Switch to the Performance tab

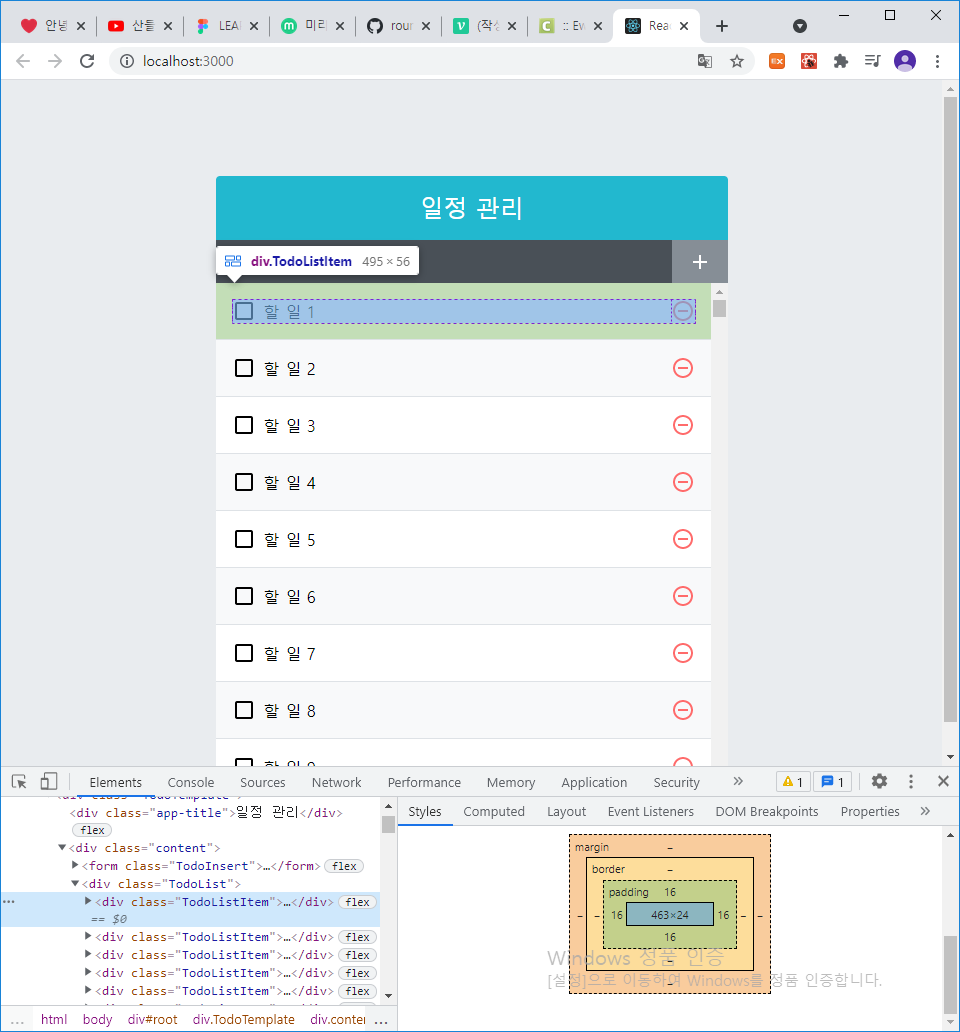pyautogui.click(x=424, y=783)
